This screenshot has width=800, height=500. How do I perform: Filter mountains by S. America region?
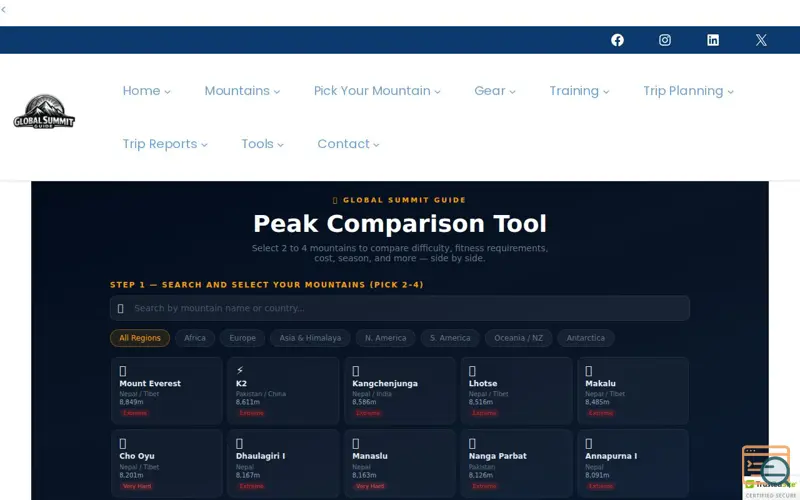coord(450,338)
